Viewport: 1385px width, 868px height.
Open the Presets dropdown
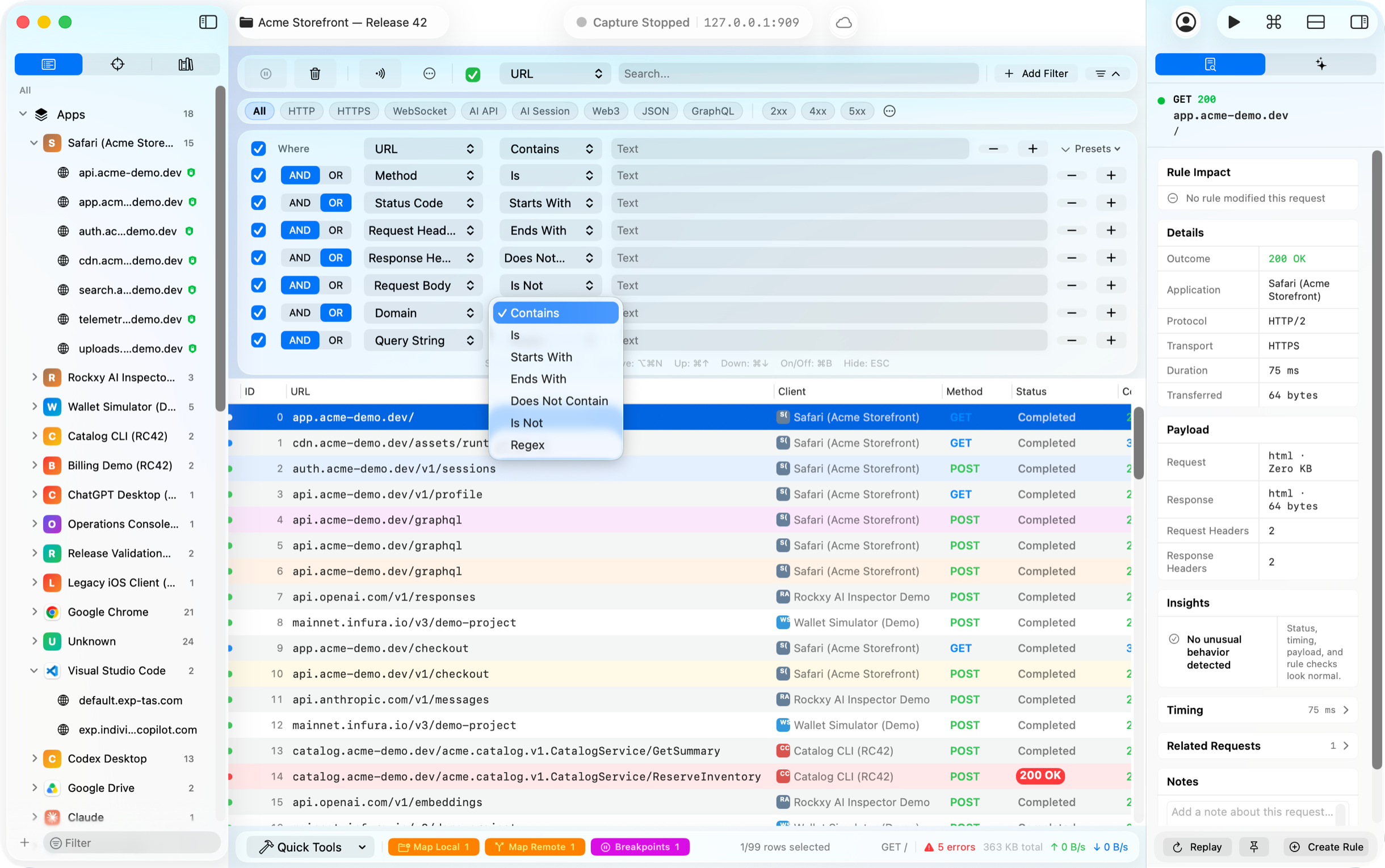click(1091, 149)
